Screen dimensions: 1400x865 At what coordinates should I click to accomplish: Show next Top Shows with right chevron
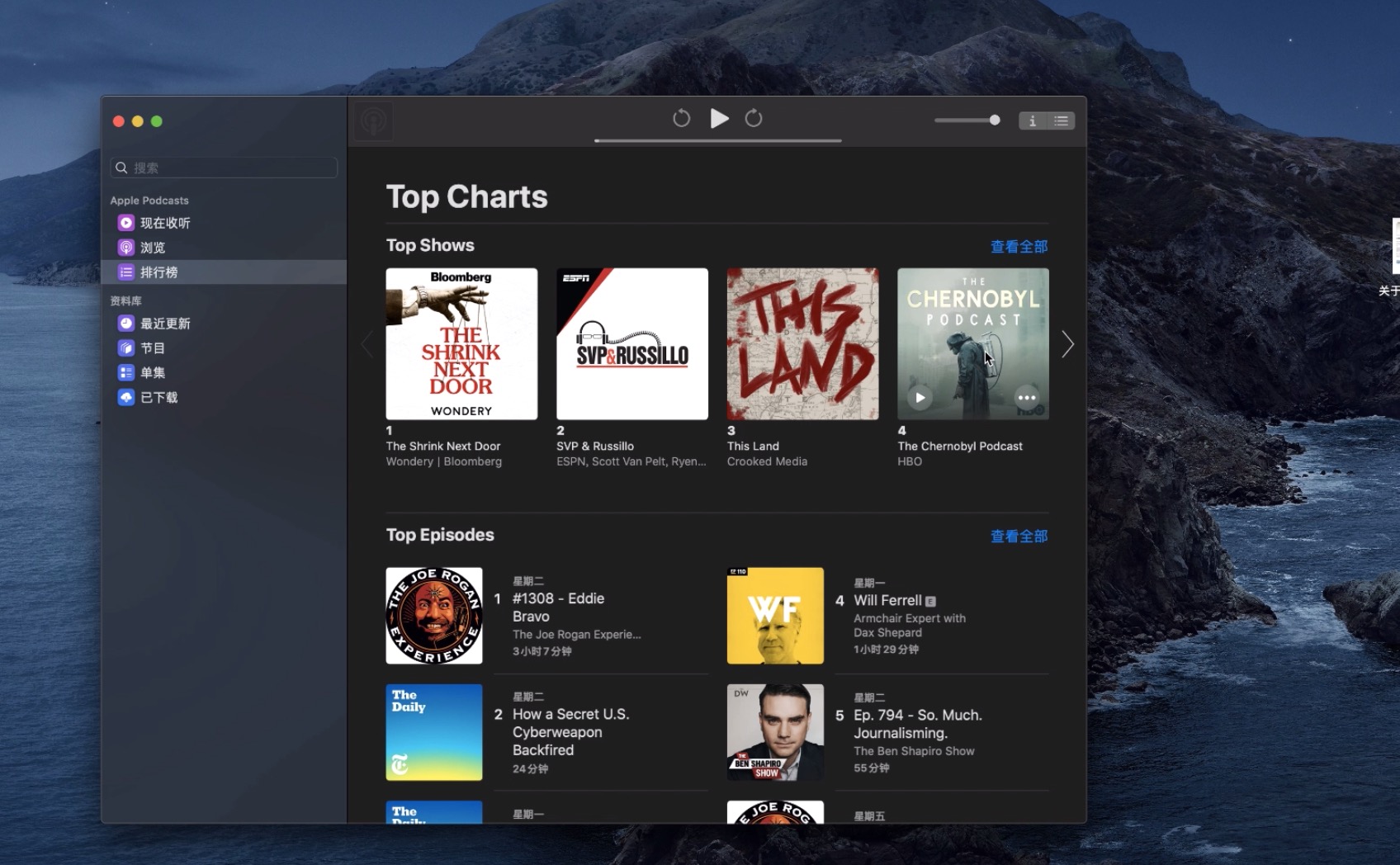click(x=1067, y=344)
